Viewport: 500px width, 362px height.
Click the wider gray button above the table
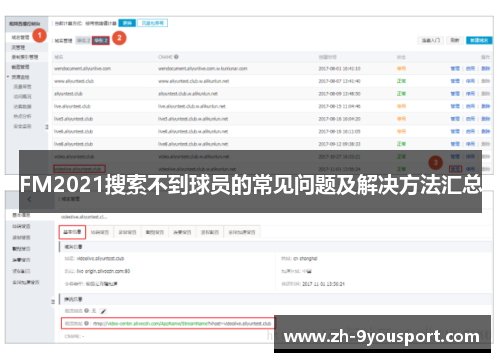click(431, 40)
